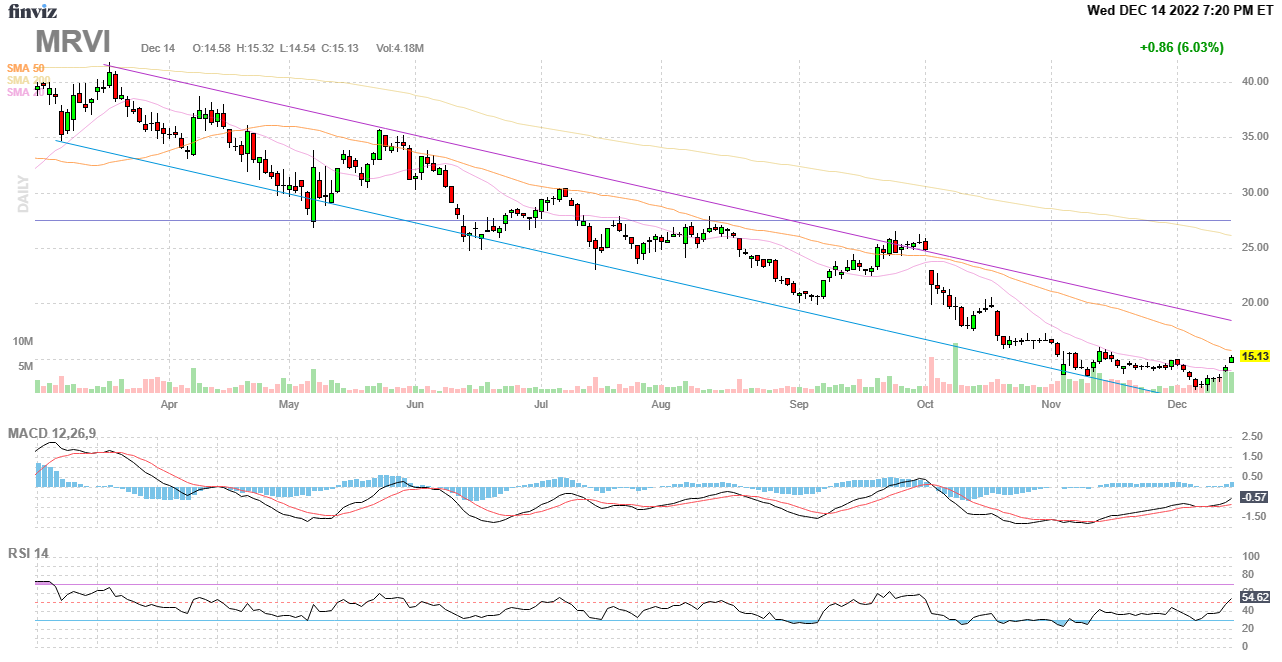Click the yellow 15.13 current price tag
The image size is (1282, 662).
[1254, 356]
